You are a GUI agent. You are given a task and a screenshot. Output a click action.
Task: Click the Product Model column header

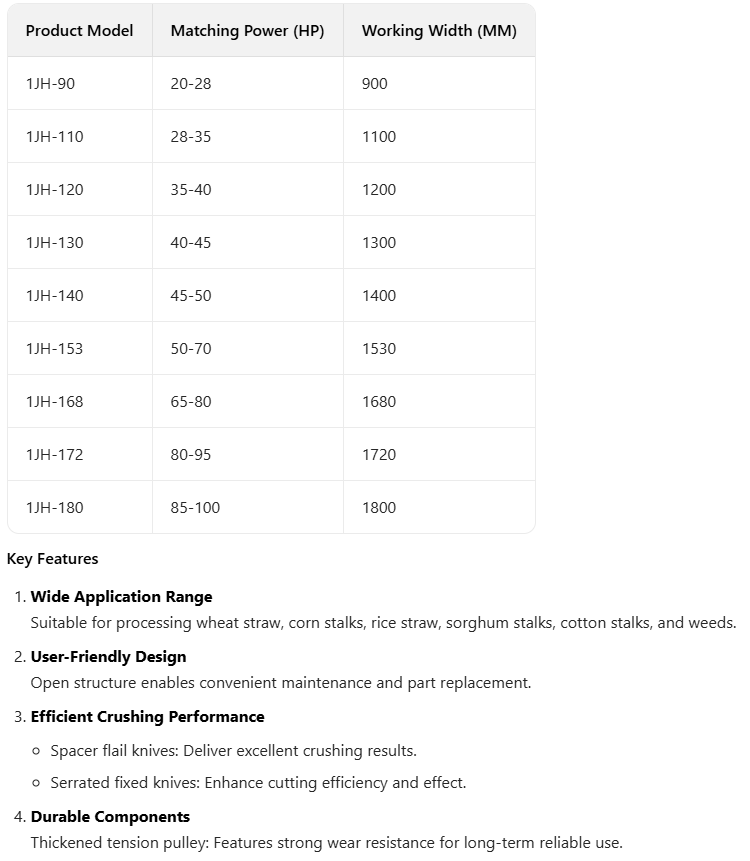pyautogui.click(x=79, y=31)
